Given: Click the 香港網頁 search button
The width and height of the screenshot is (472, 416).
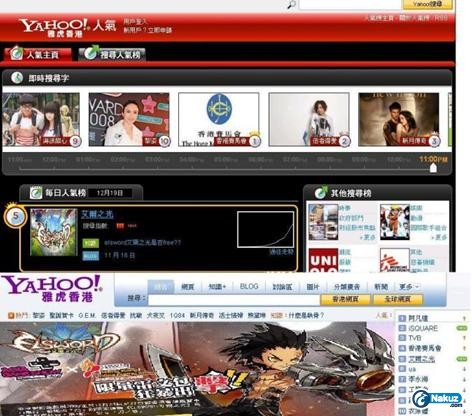Looking at the screenshot, I should tap(345, 299).
